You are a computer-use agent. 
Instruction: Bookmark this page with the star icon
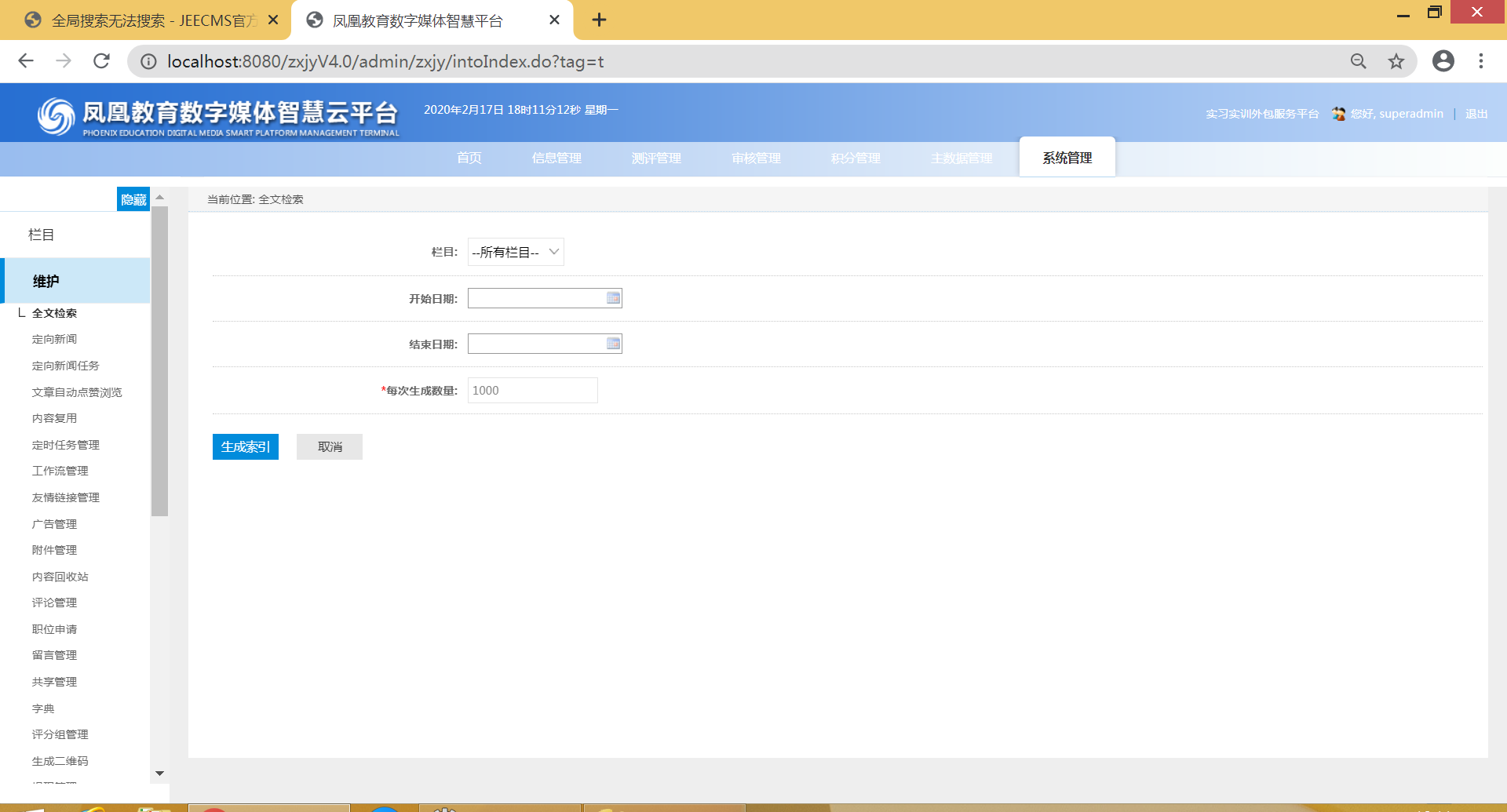click(1396, 61)
